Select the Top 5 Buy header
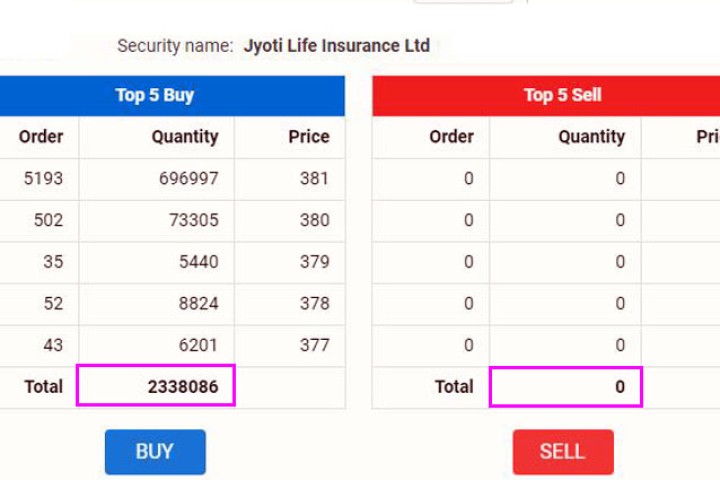 tap(155, 96)
